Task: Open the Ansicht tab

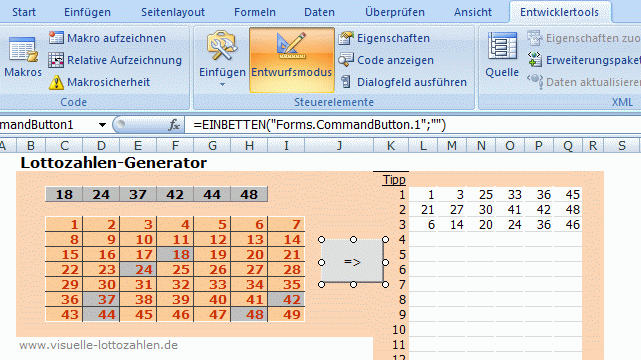Action: click(473, 12)
